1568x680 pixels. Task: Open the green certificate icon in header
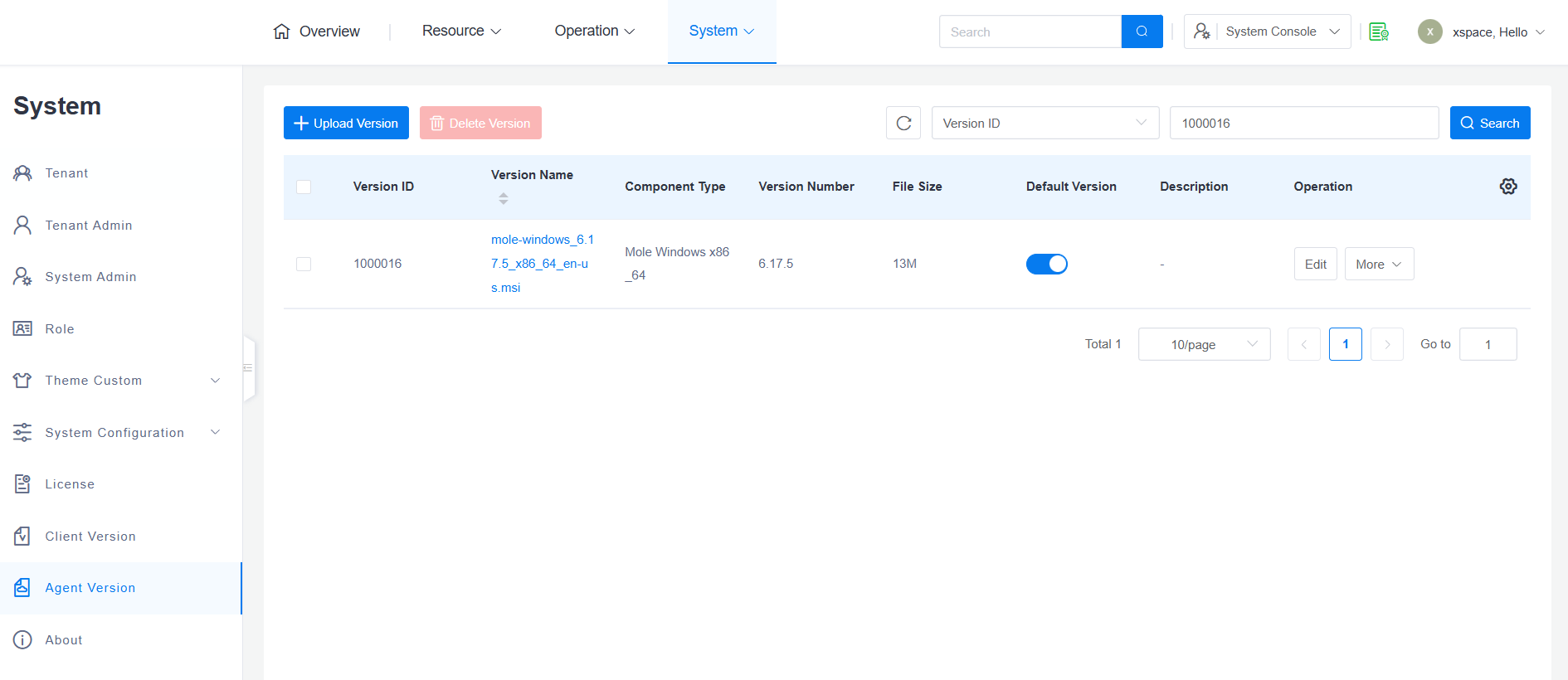click(x=1379, y=32)
